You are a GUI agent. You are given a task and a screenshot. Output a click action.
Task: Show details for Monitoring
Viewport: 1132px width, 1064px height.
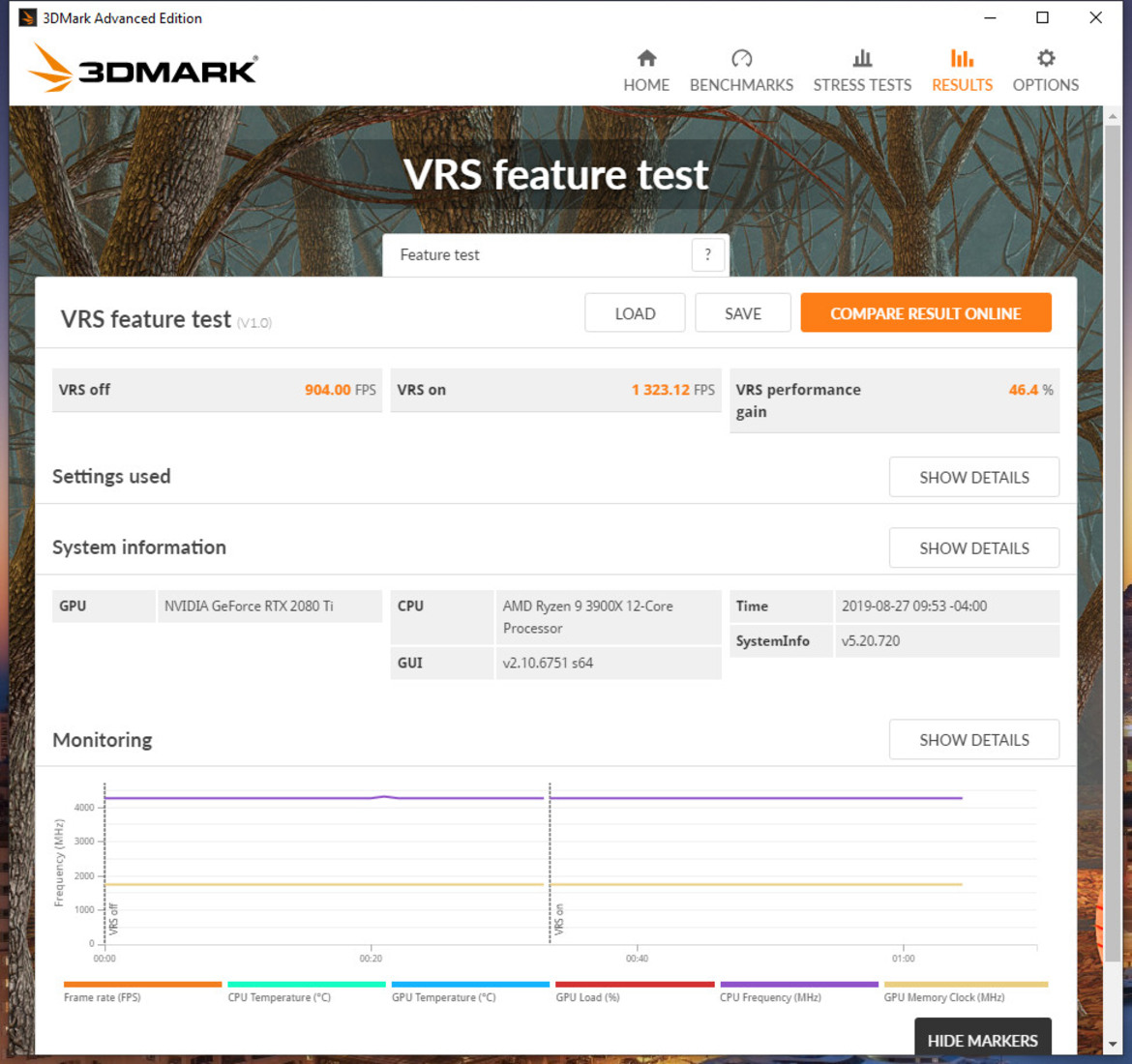pyautogui.click(x=974, y=740)
